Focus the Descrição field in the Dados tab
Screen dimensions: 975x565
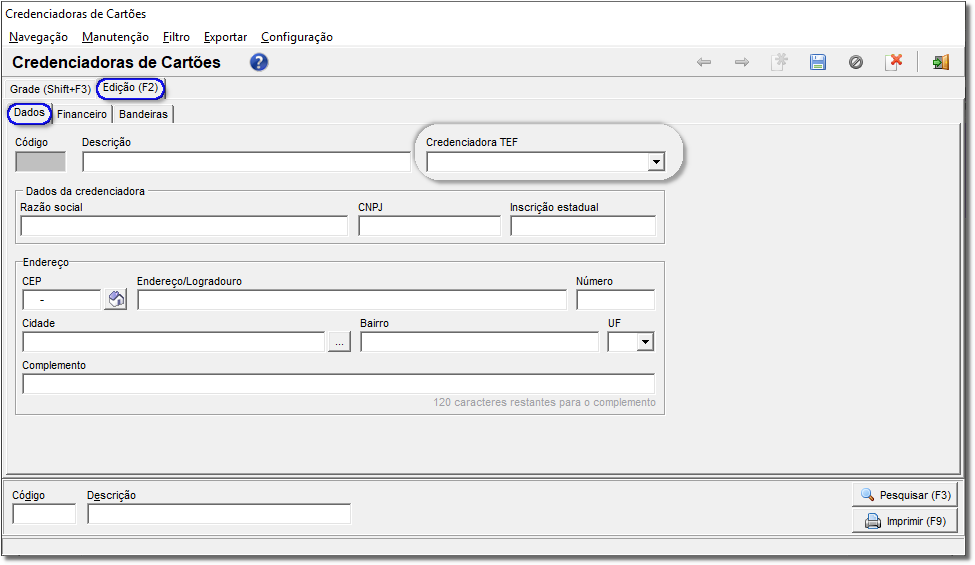[246, 162]
